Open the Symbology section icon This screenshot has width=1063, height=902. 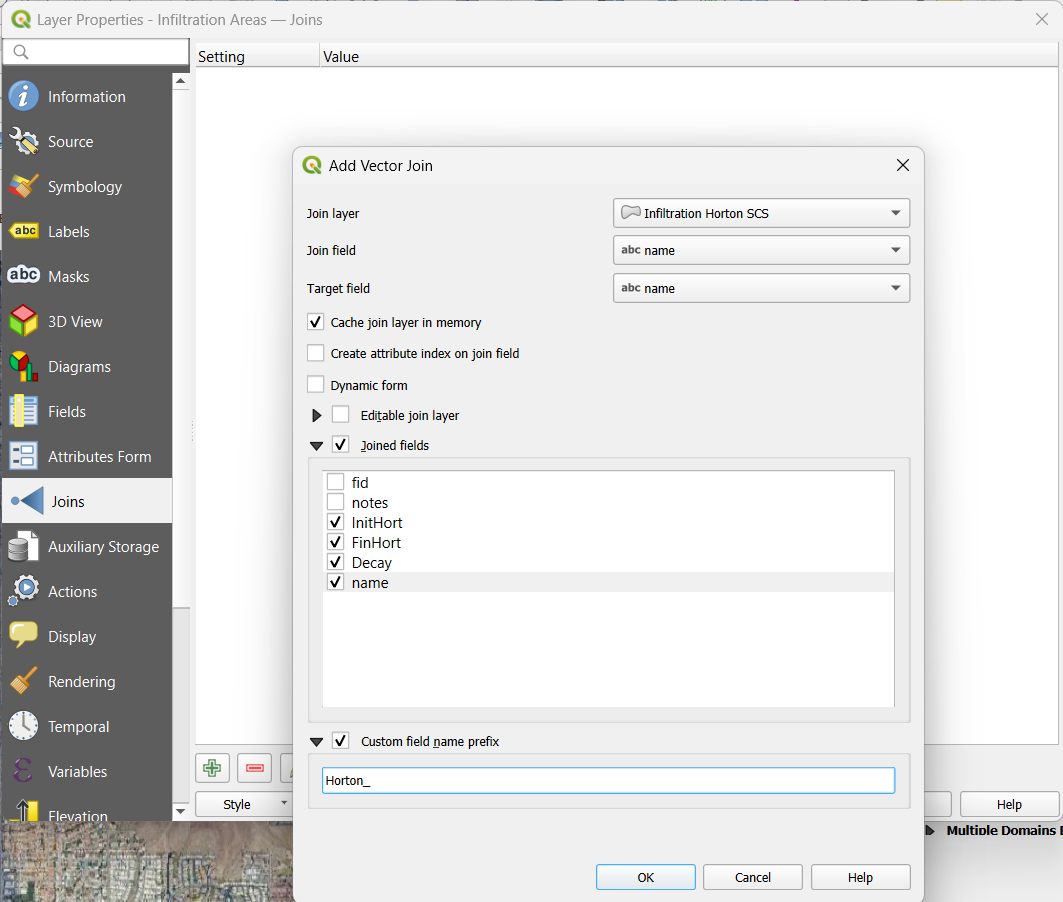(x=24, y=187)
